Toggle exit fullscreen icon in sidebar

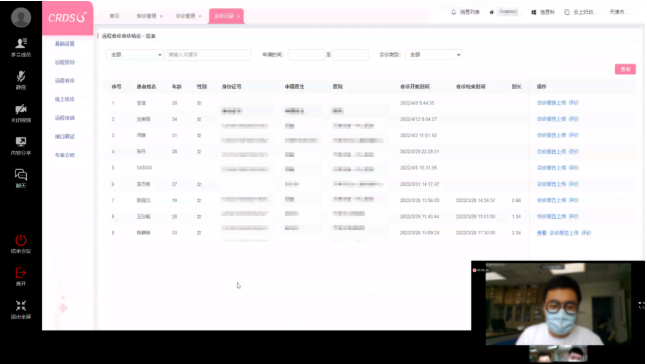click(21, 306)
